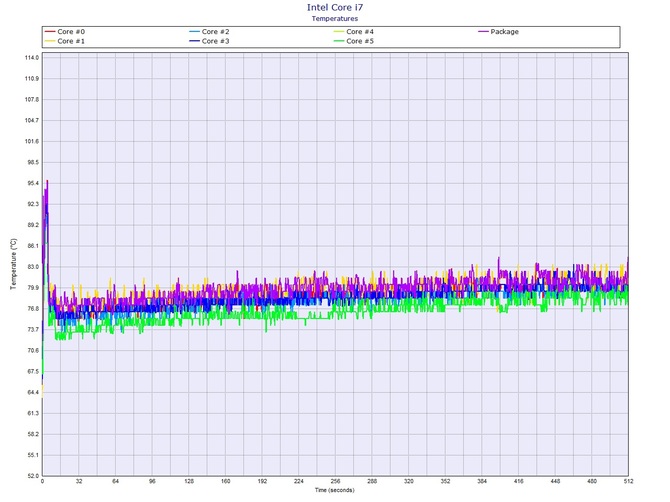
Task: Click the 512 tick on the time axis
Action: (627, 482)
